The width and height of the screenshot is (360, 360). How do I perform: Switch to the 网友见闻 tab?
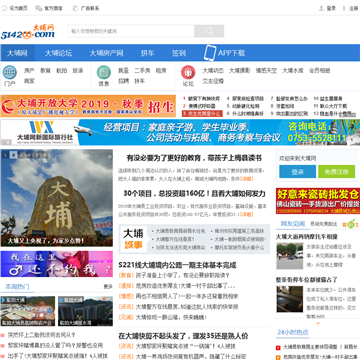click(x=293, y=224)
